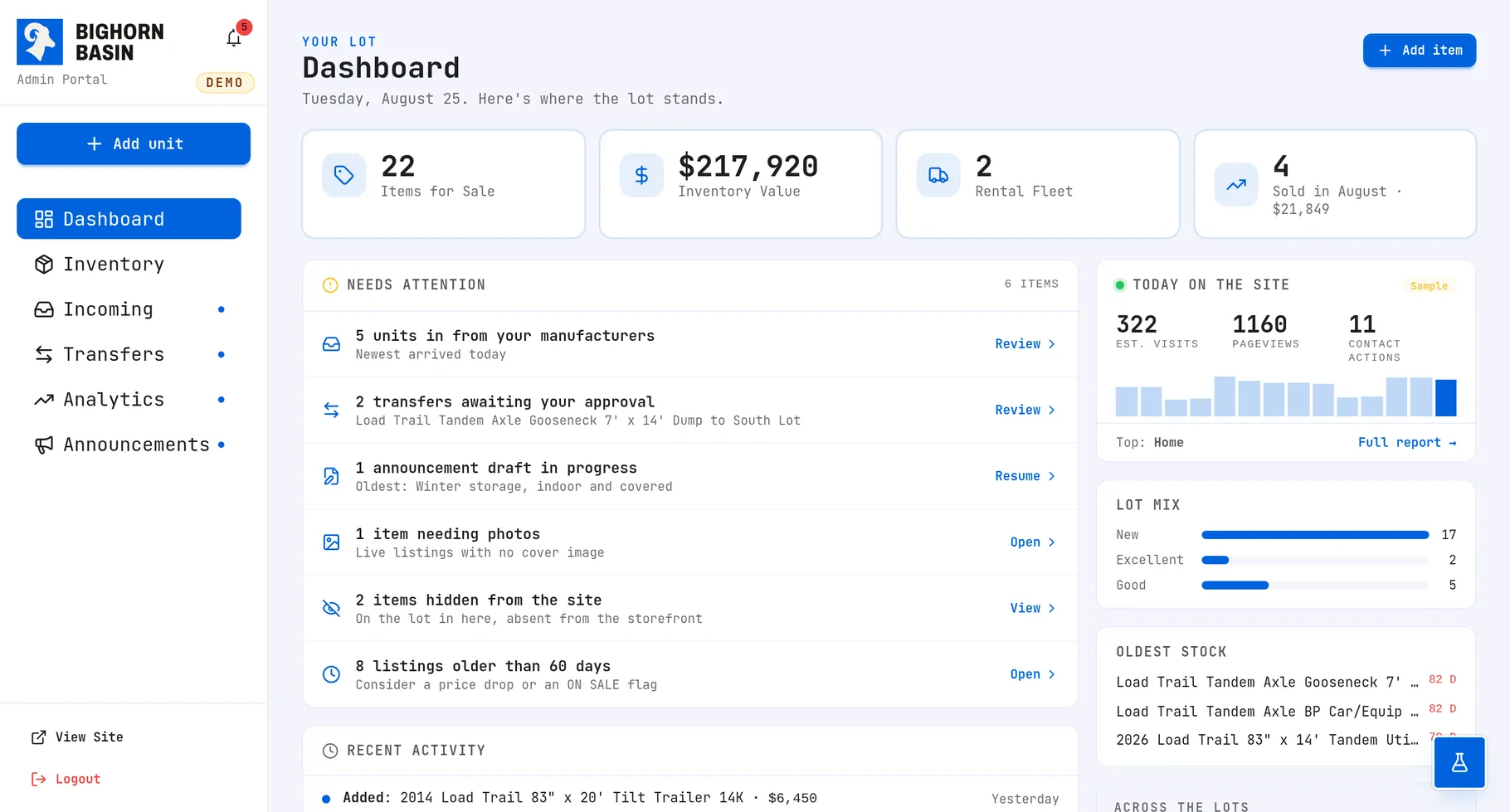
Task: Click the New condition bar in Lot Mix
Action: pyautogui.click(x=1315, y=535)
